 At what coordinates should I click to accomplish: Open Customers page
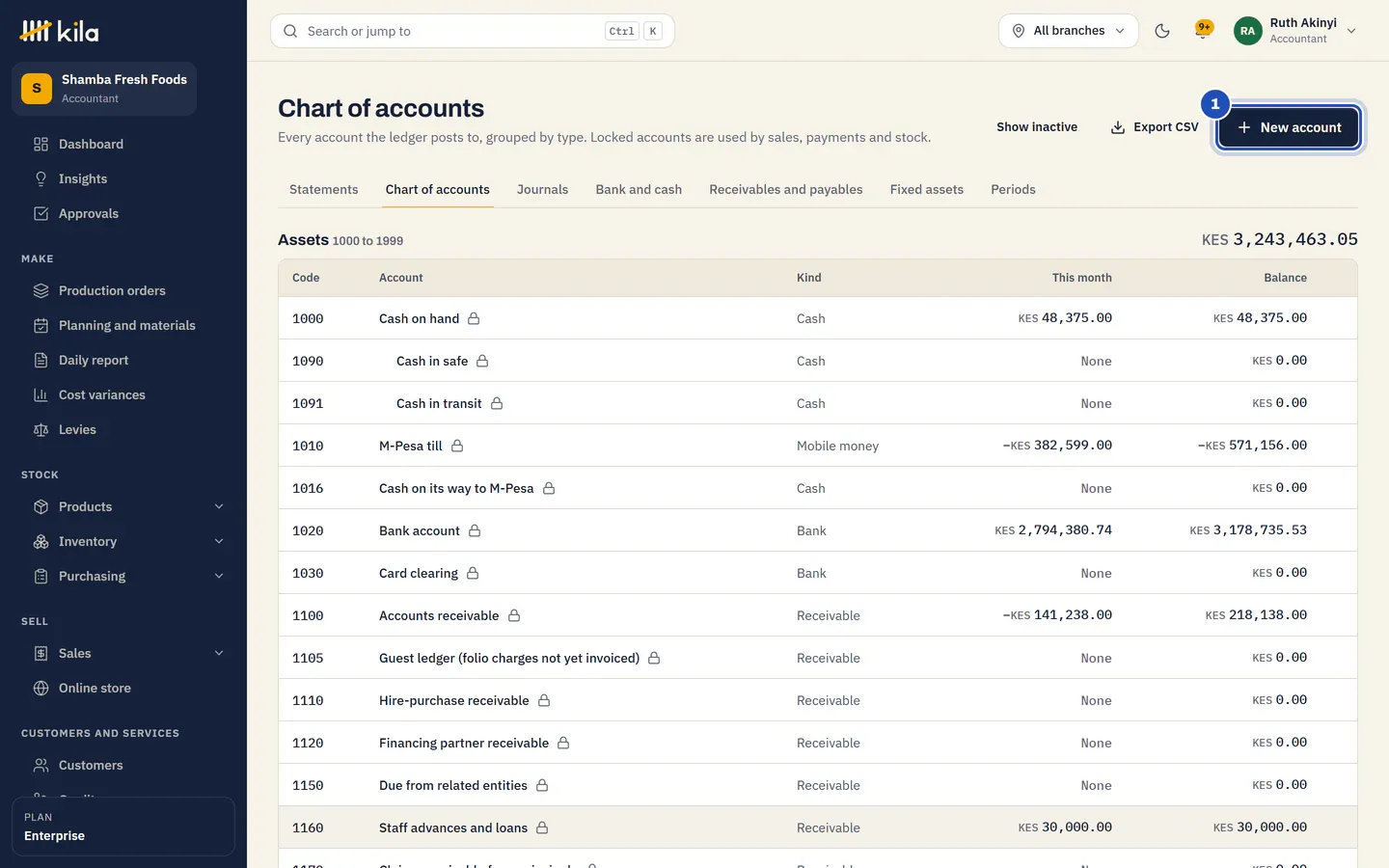123,765
